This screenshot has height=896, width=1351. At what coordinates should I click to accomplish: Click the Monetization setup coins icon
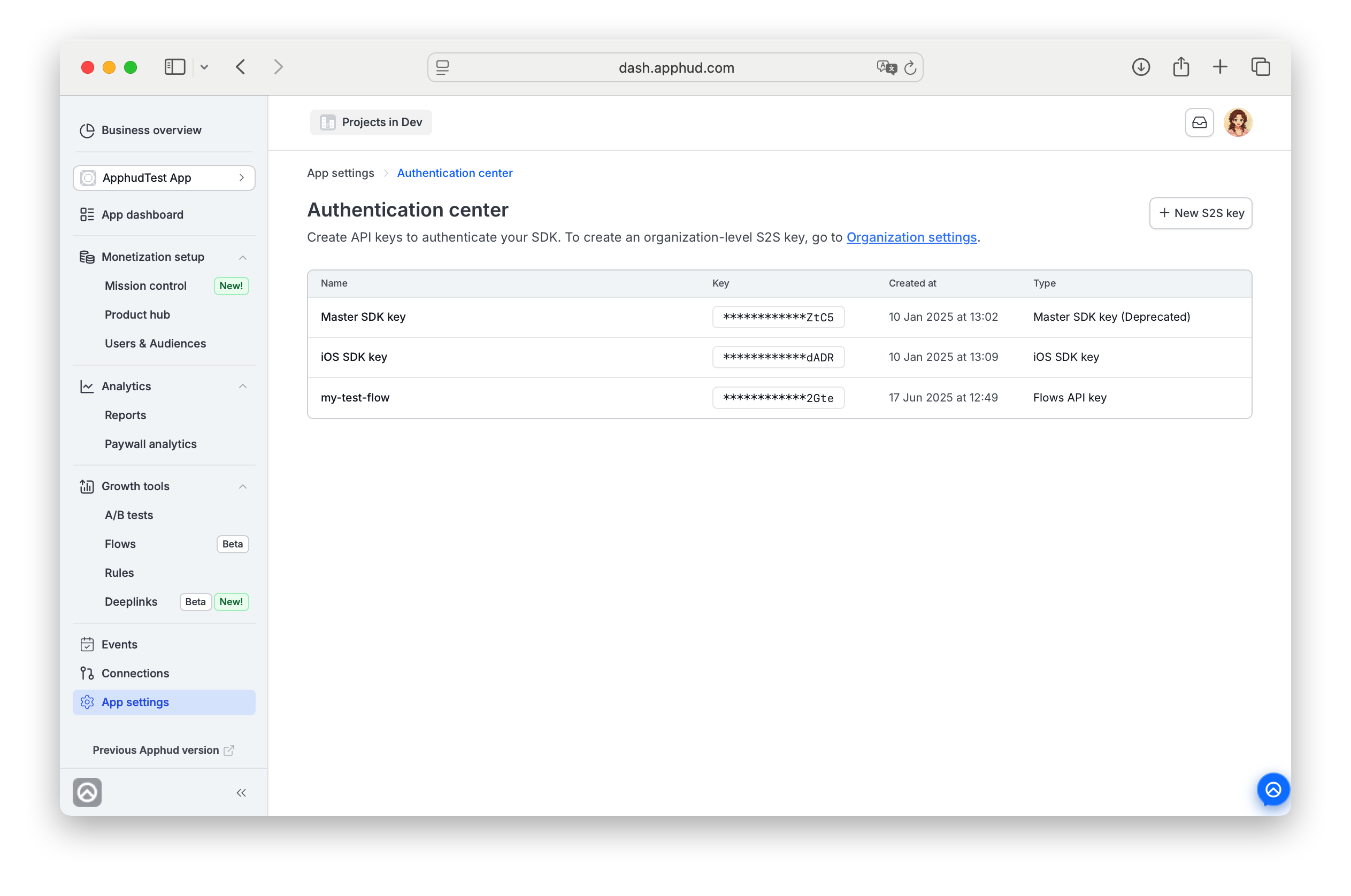(x=87, y=257)
